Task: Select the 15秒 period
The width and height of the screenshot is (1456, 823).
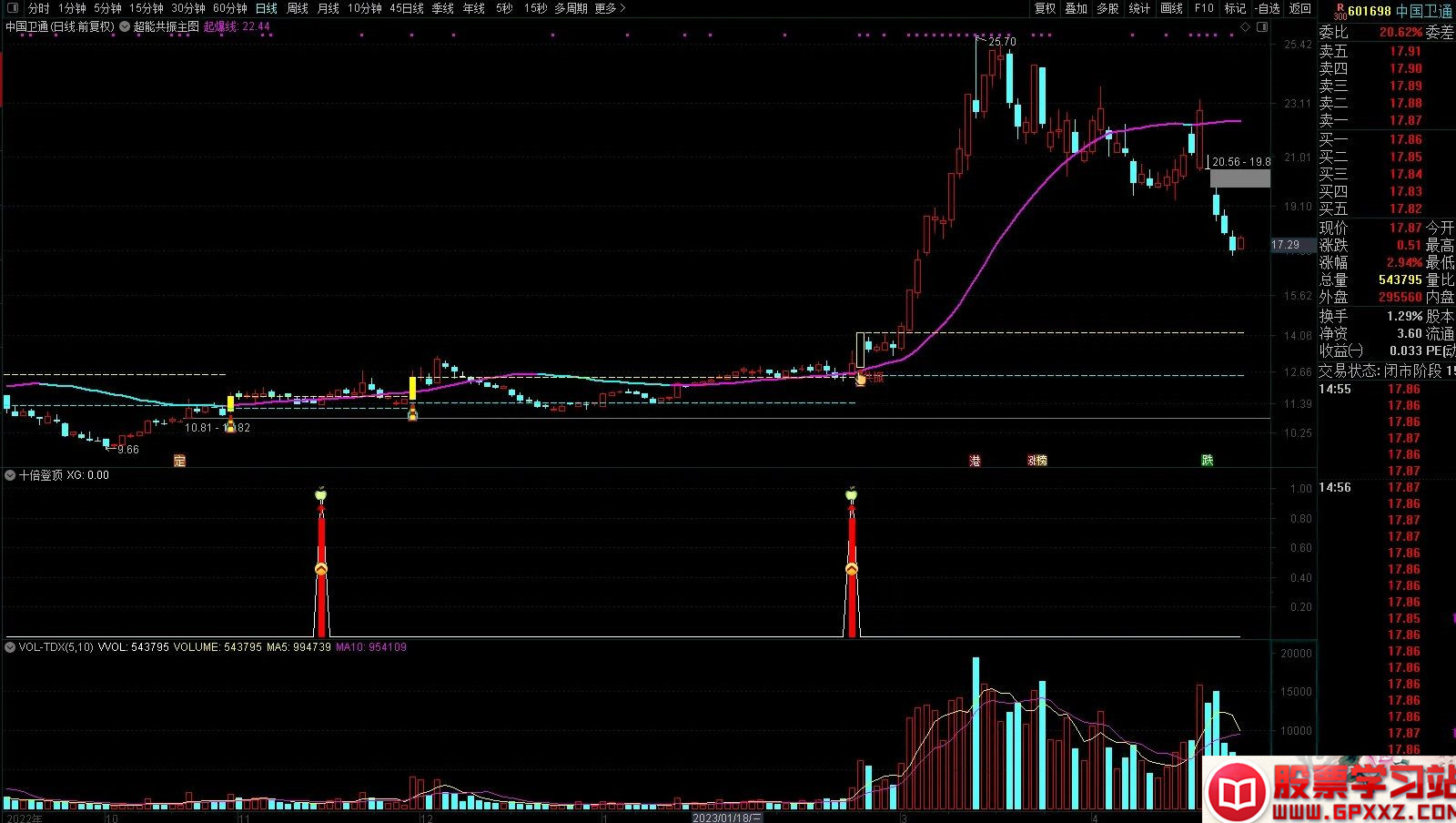Action: point(536,8)
